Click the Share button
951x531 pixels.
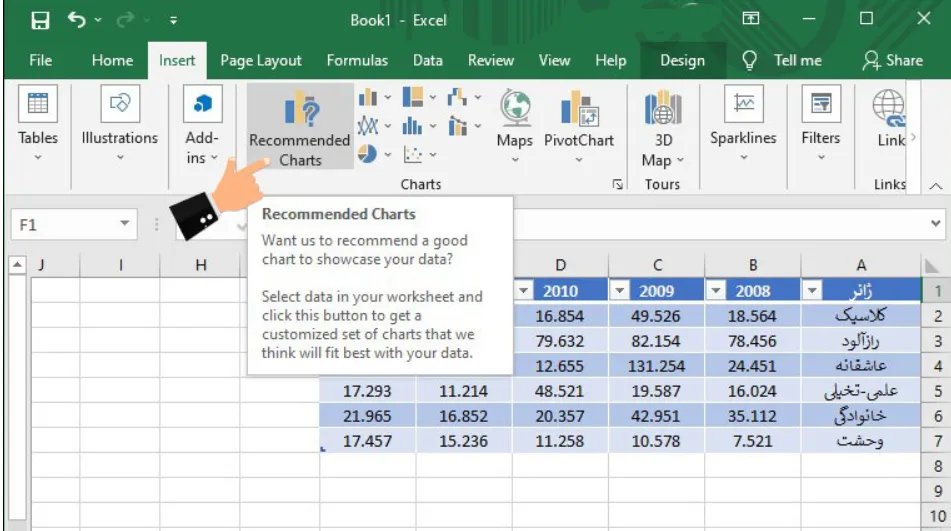893,60
